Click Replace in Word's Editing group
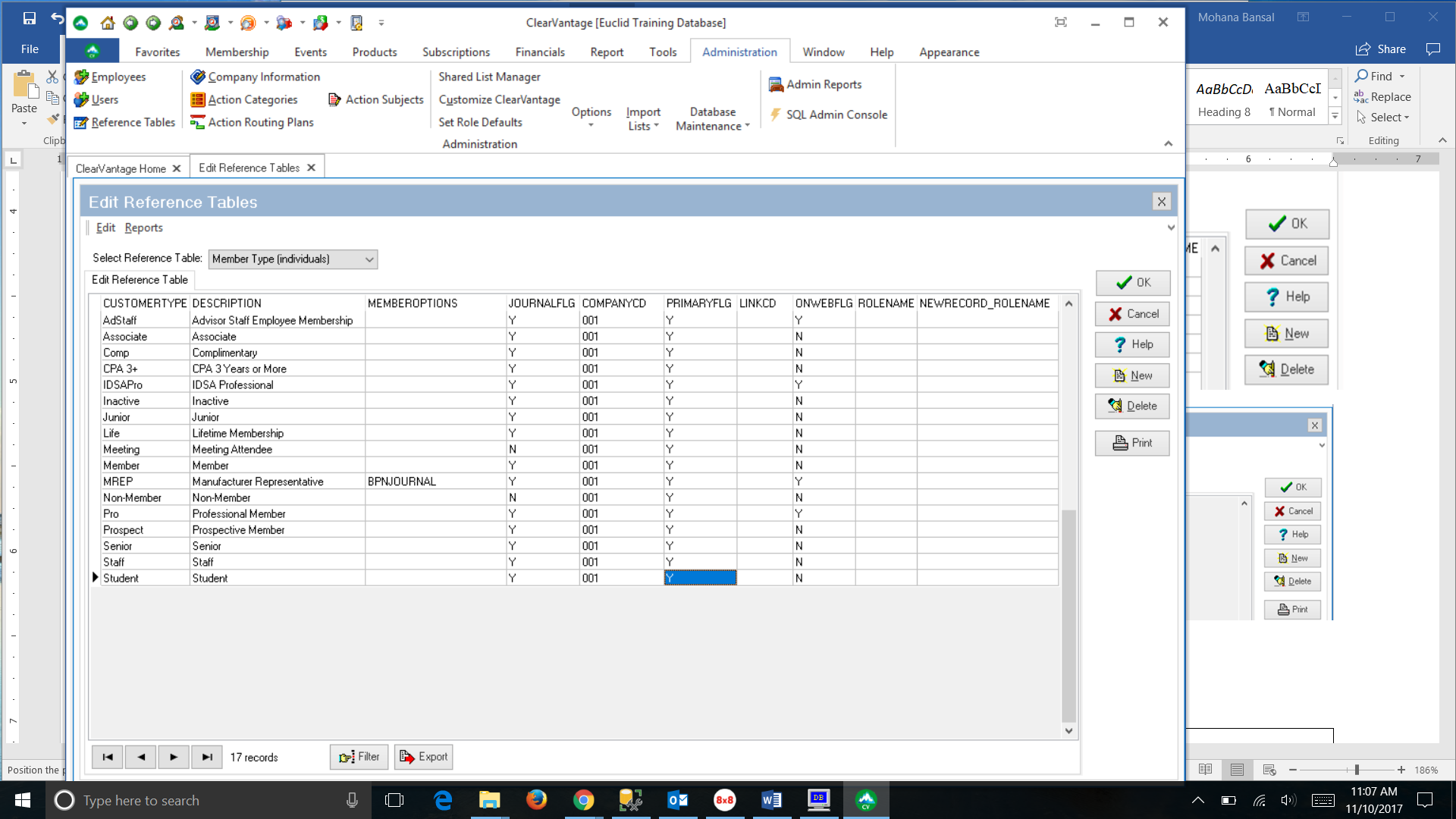The width and height of the screenshot is (1456, 819). tap(1382, 97)
